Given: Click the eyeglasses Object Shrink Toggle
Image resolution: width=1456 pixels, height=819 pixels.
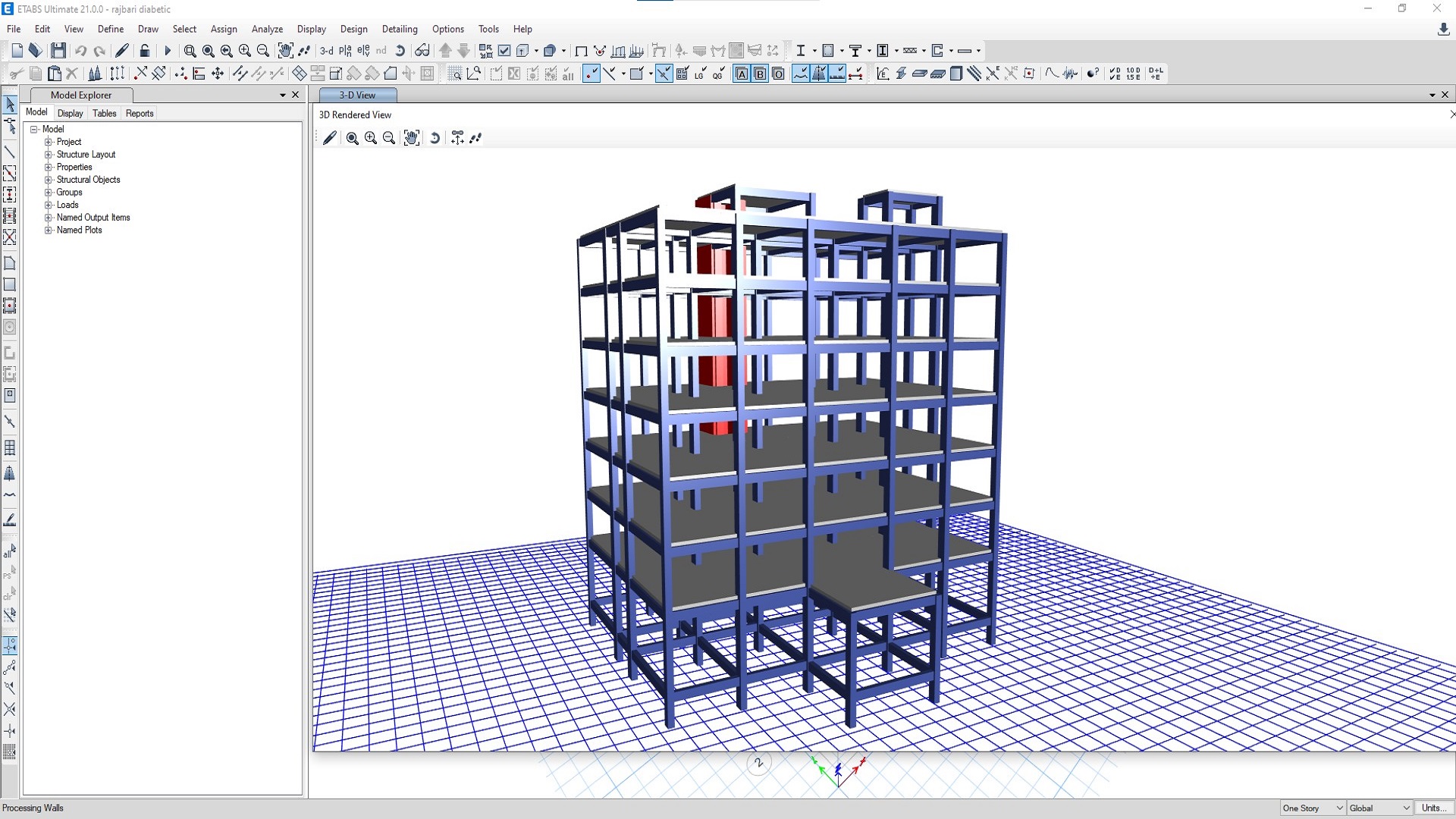Looking at the screenshot, I should coord(422,51).
